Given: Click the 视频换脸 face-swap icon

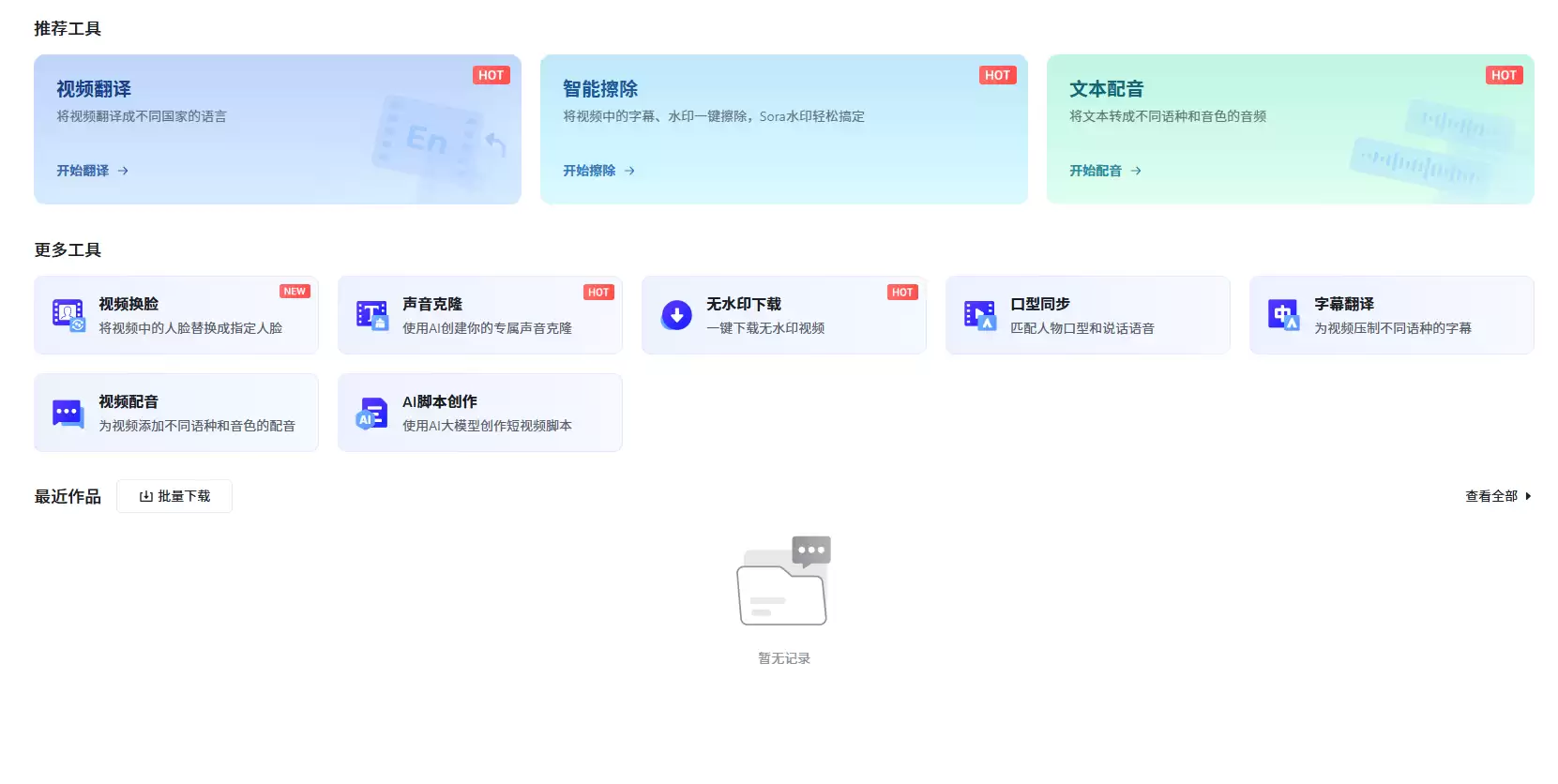Looking at the screenshot, I should (68, 315).
